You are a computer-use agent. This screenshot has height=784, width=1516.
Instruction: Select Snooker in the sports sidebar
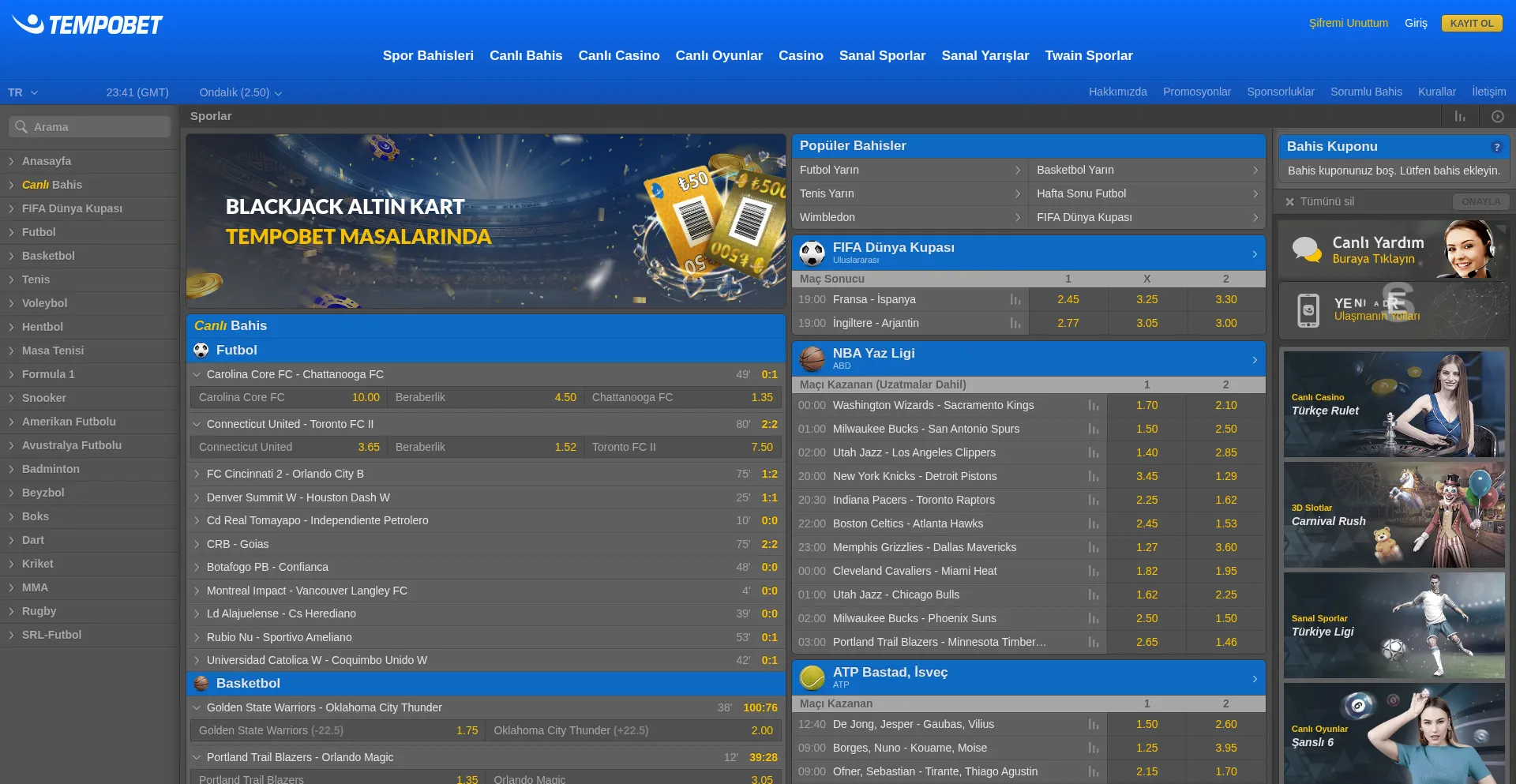pyautogui.click(x=89, y=398)
